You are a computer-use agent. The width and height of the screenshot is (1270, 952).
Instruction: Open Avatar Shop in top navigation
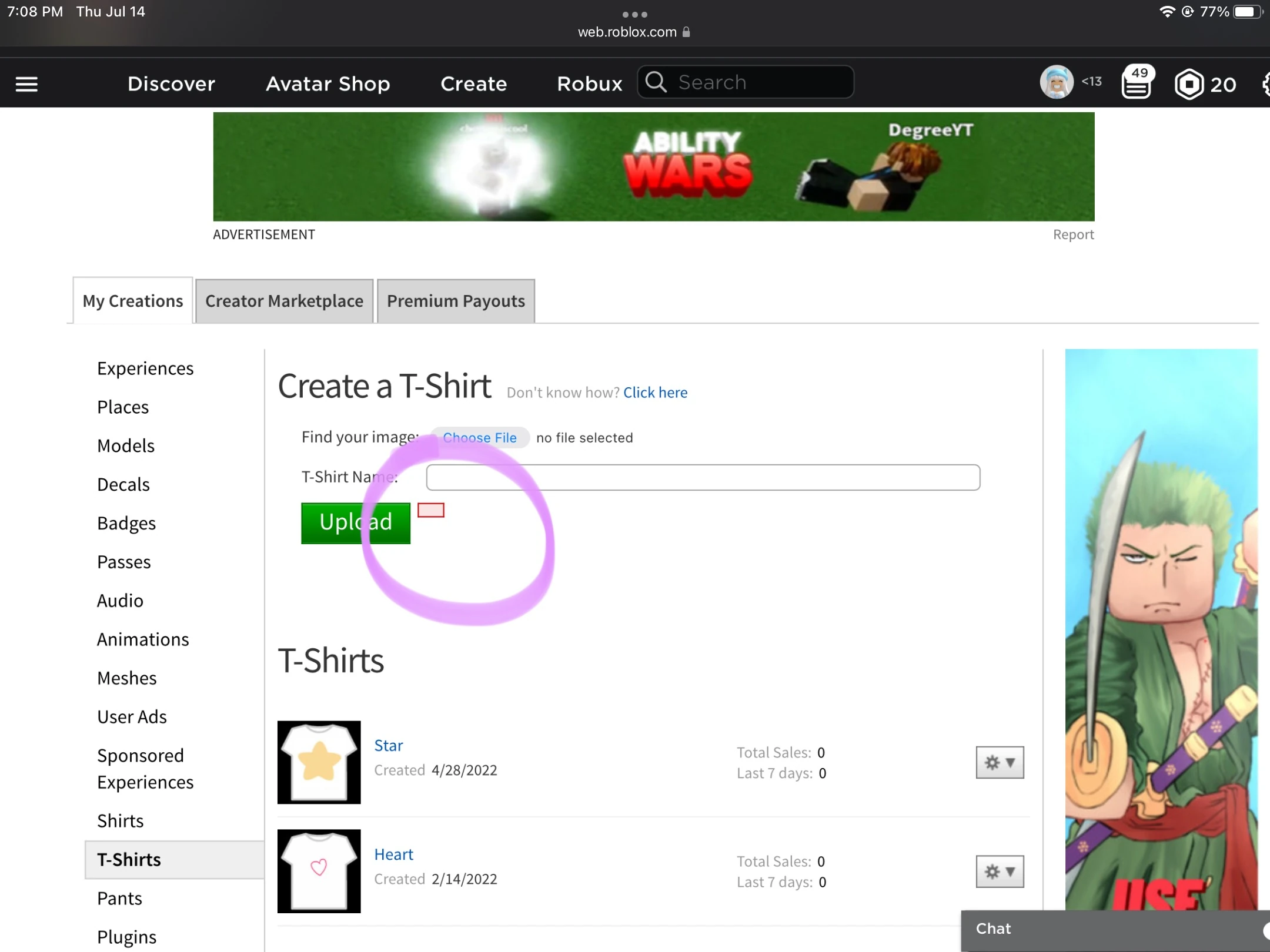pyautogui.click(x=327, y=83)
